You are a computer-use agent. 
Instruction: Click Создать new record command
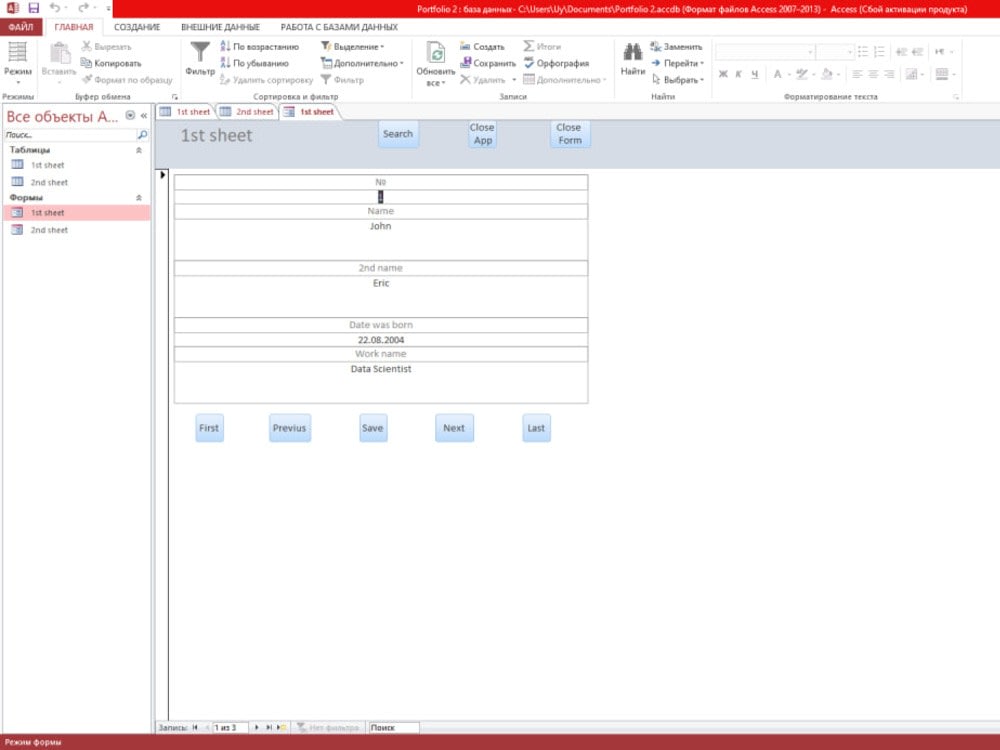(x=482, y=47)
